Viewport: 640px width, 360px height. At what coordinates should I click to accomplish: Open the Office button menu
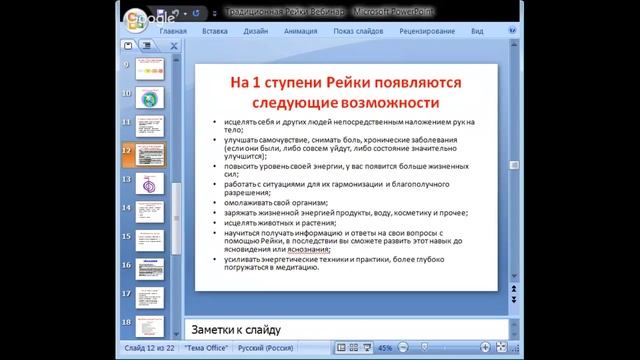pos(136,20)
